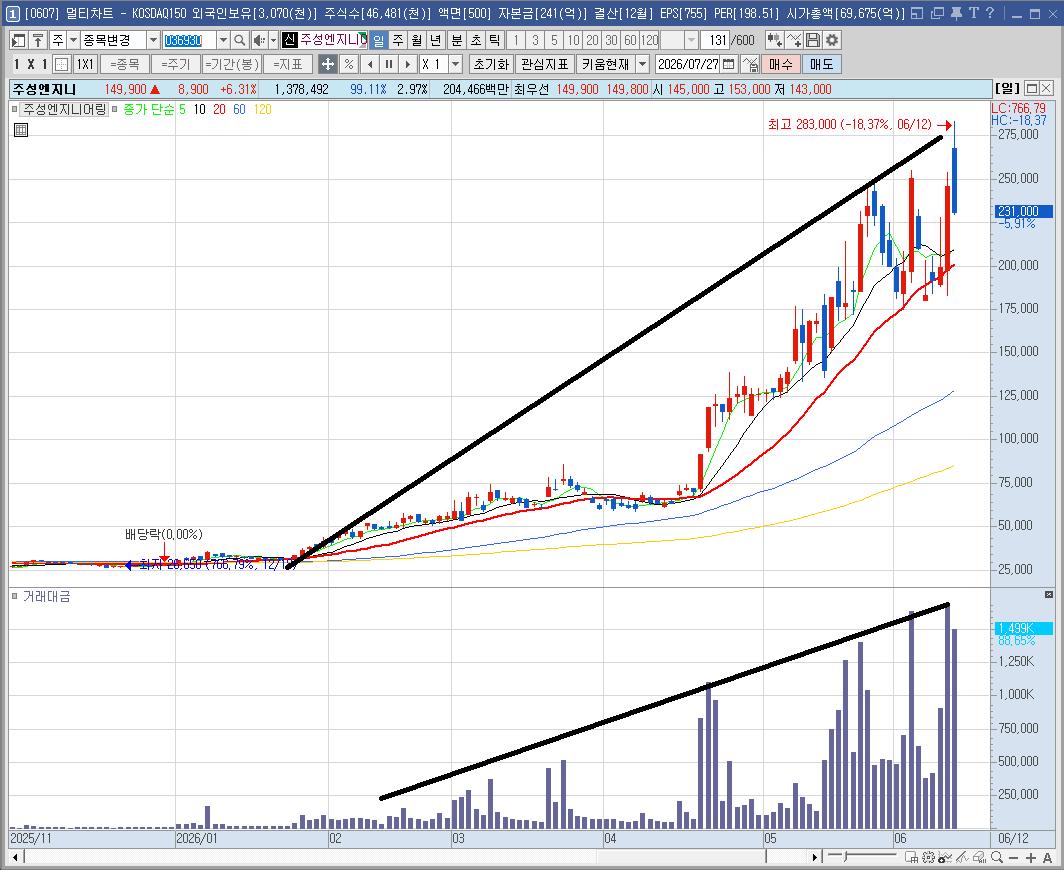Viewport: 1064px width, 870px height.
Task: Close the 거래대금 pane with the small x
Action: pyautogui.click(x=1048, y=594)
